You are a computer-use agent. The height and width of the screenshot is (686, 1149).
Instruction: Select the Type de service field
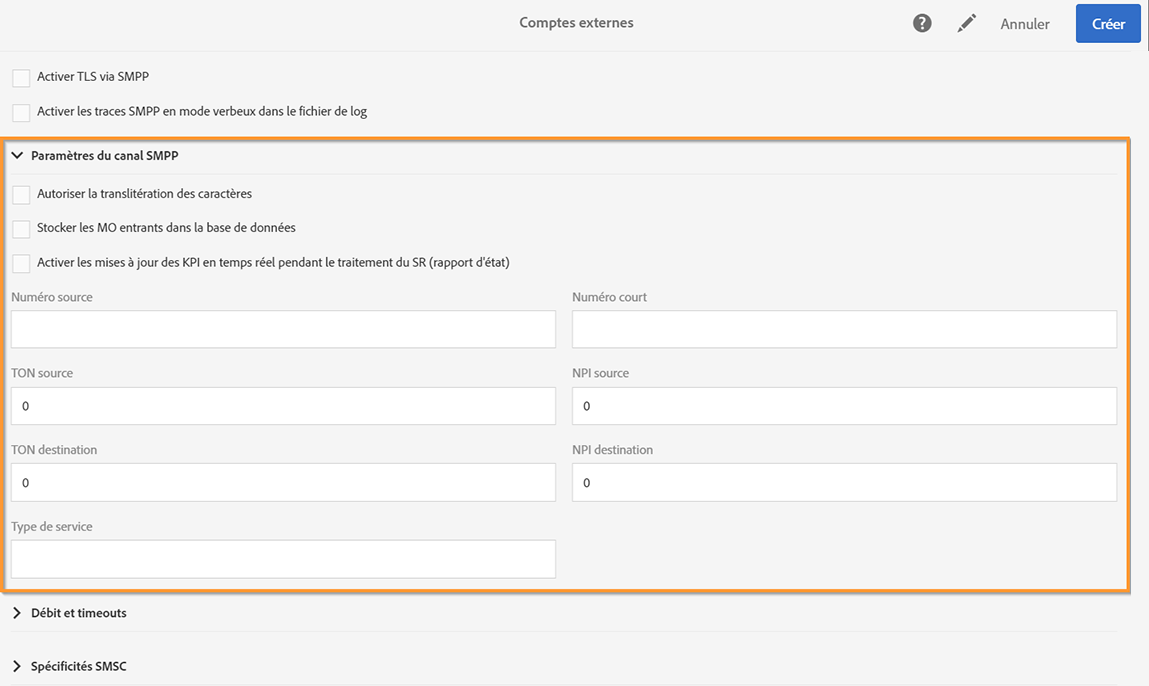[283, 559]
